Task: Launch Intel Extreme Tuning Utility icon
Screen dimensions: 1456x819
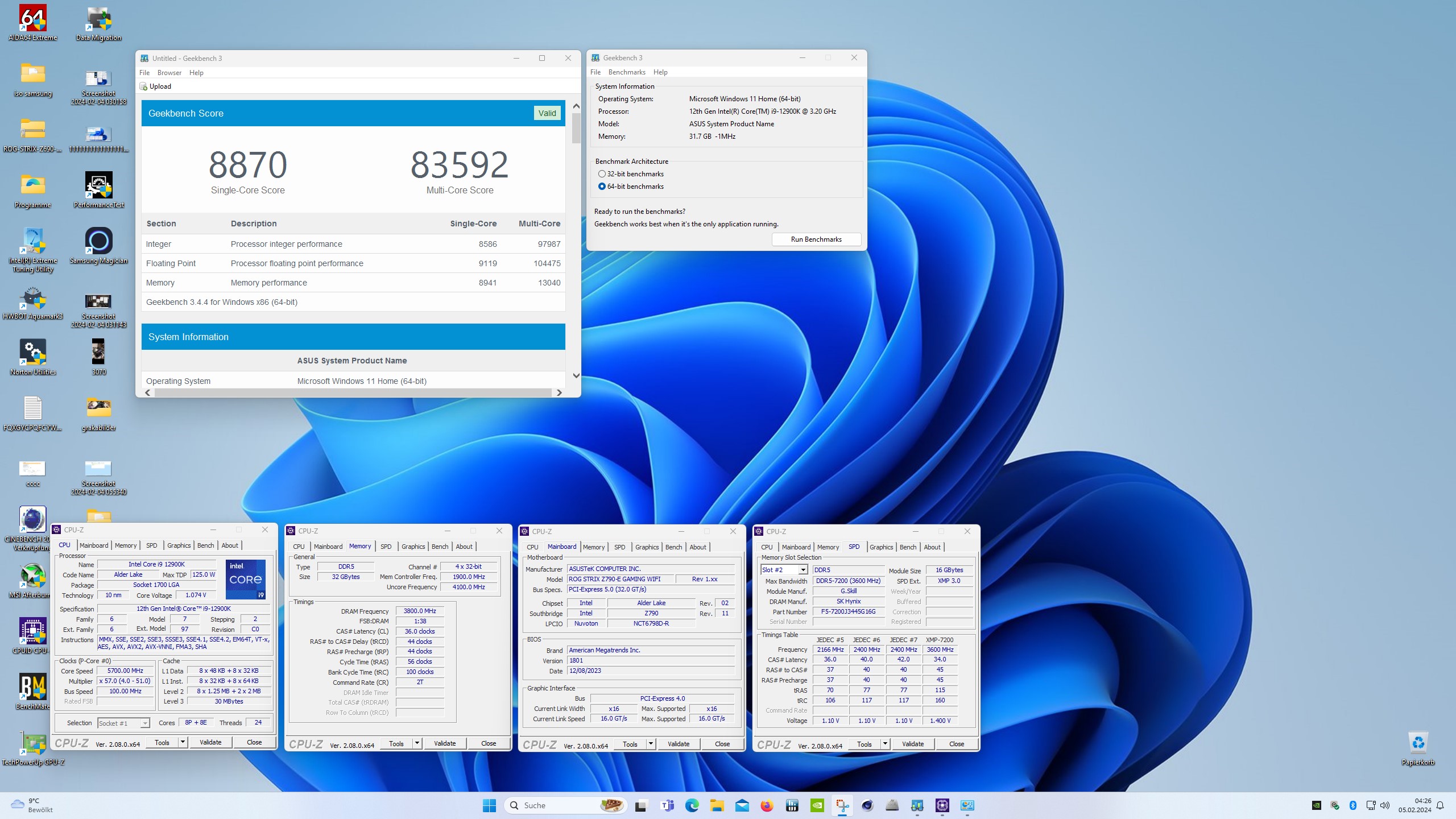Action: click(x=33, y=249)
